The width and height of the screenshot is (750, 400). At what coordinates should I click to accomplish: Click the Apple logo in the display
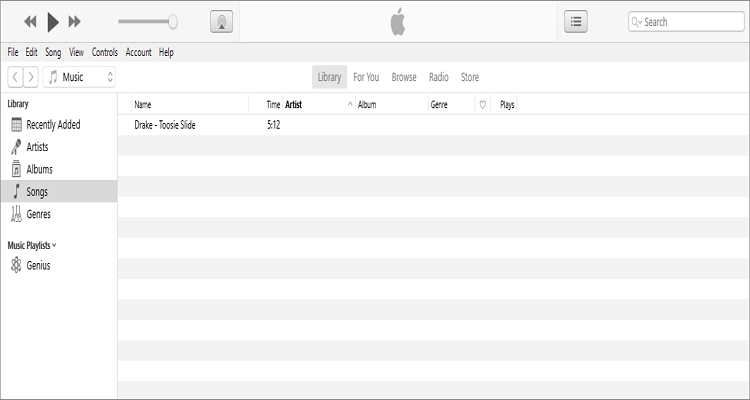[x=398, y=22]
